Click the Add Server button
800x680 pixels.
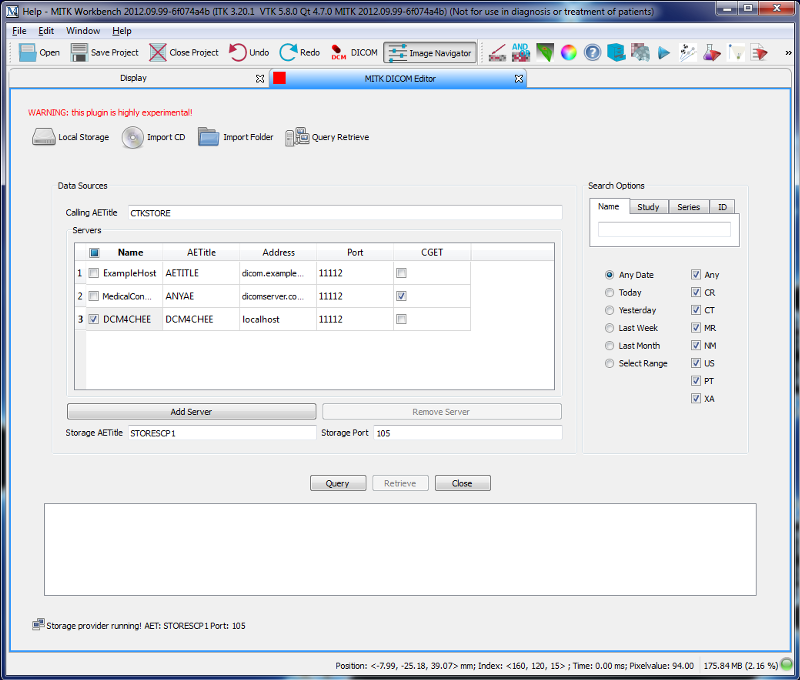tap(191, 412)
